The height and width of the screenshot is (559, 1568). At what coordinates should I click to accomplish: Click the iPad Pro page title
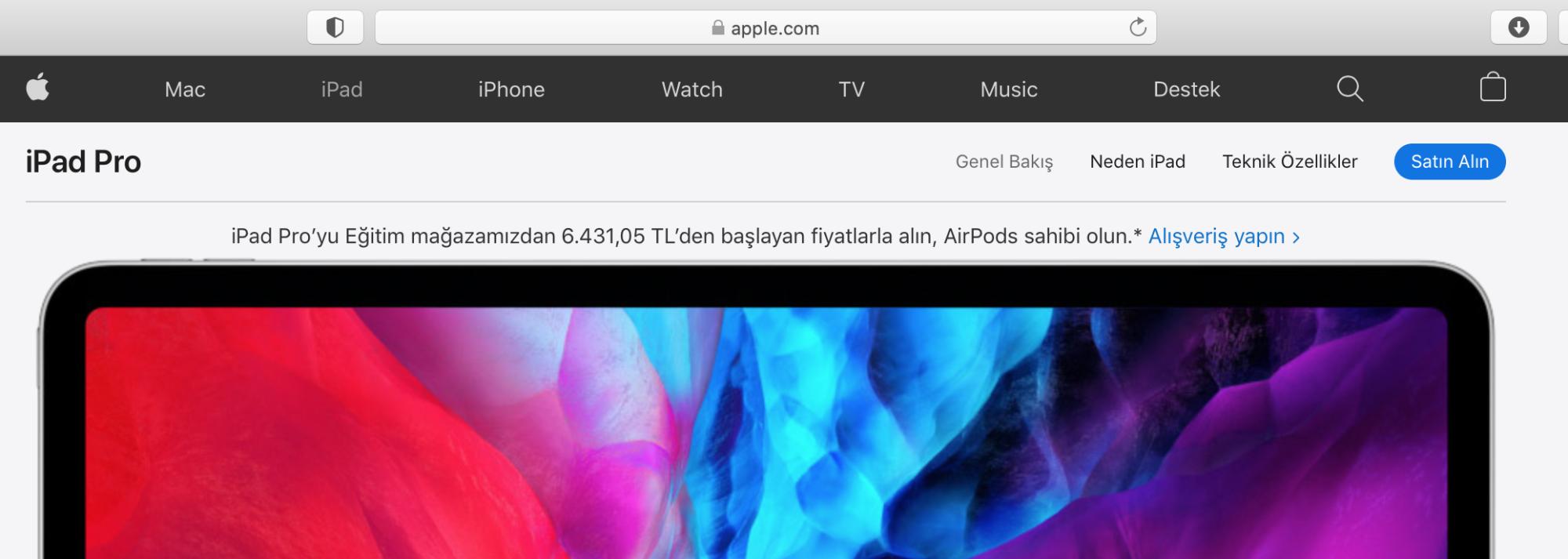[x=83, y=162]
